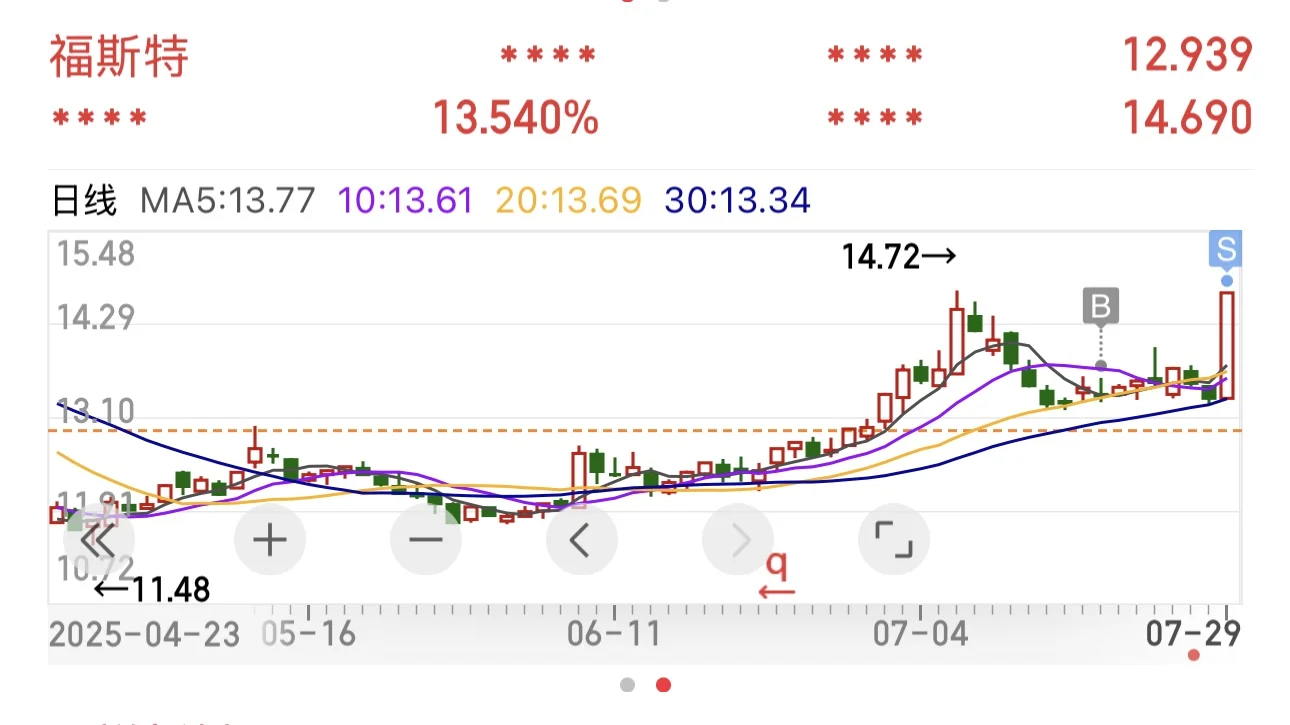Select the red page indicator dot below chart
Screen dimensions: 1290x725
pos(663,685)
